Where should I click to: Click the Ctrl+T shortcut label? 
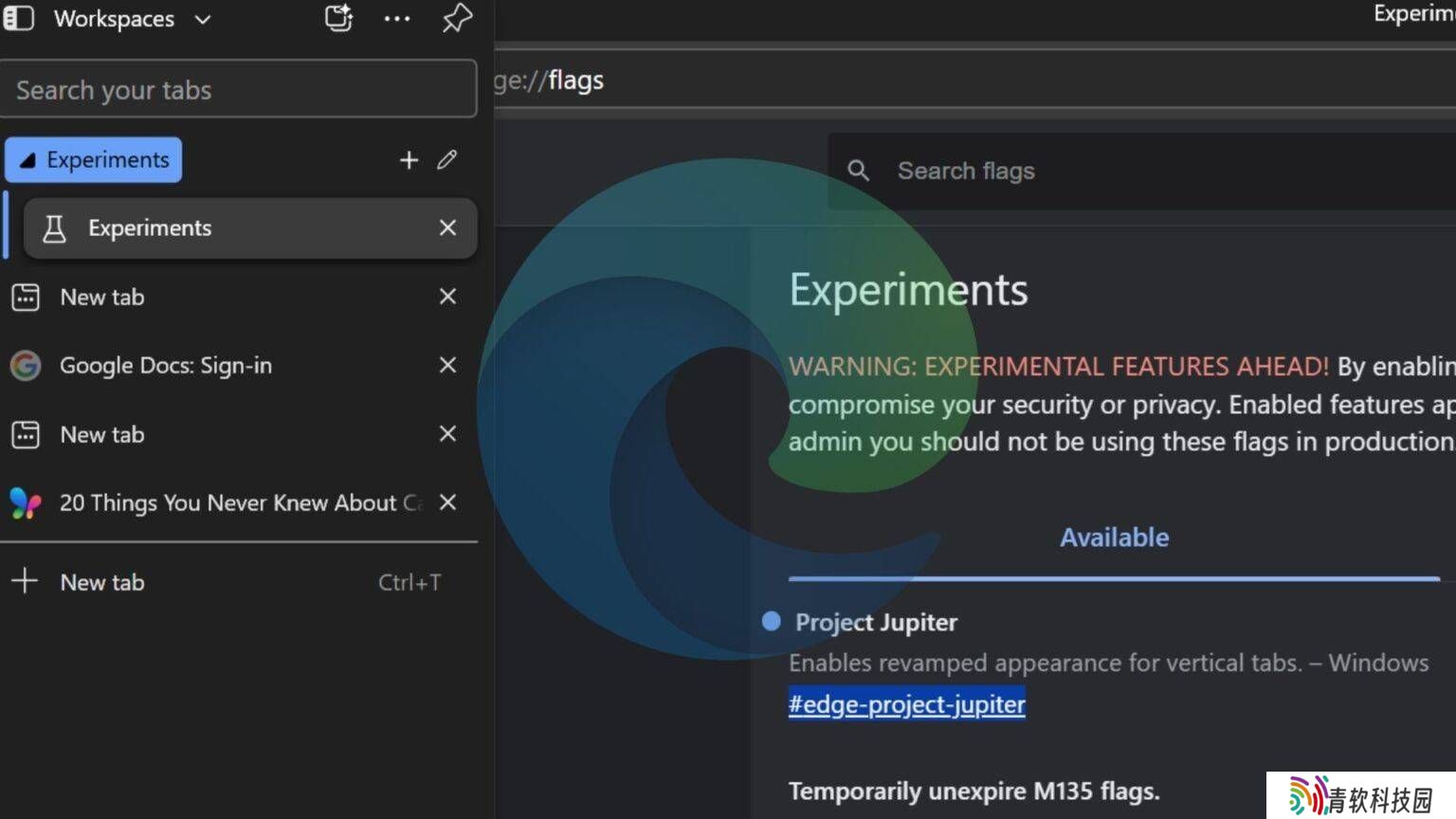tap(409, 582)
